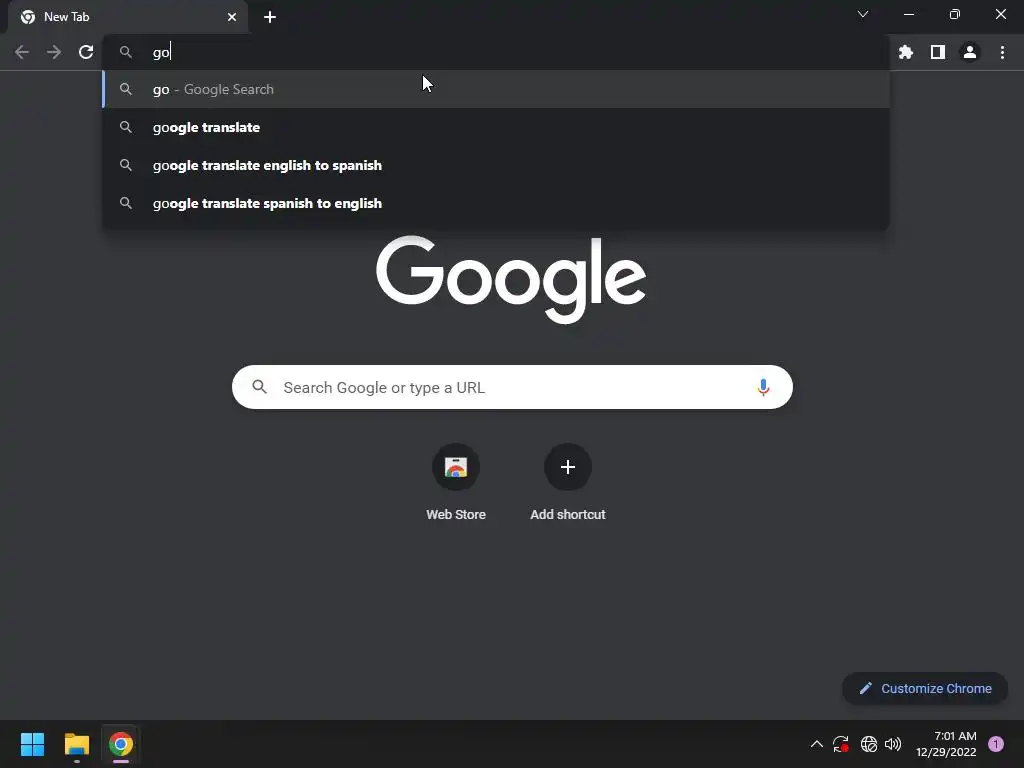
Task: Focus the 'Search Google or type a URL' box
Action: point(512,387)
